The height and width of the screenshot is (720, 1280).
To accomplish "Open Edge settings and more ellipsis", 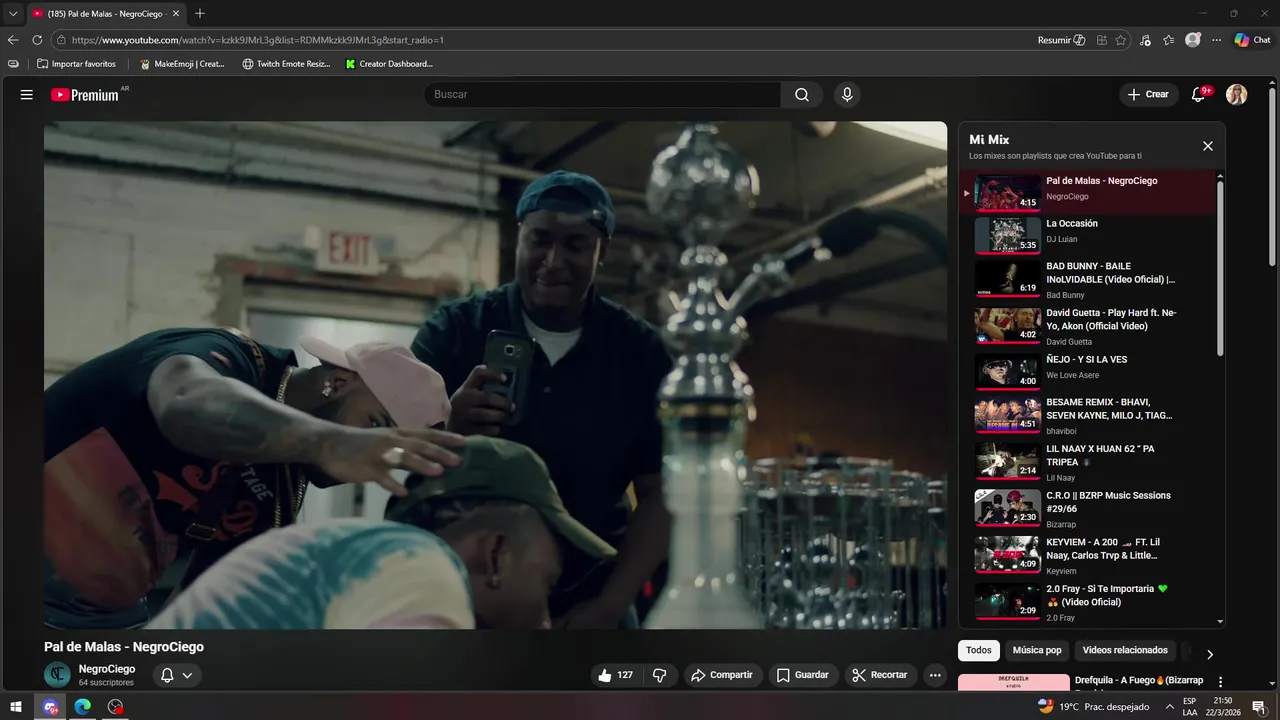I will 1216,40.
